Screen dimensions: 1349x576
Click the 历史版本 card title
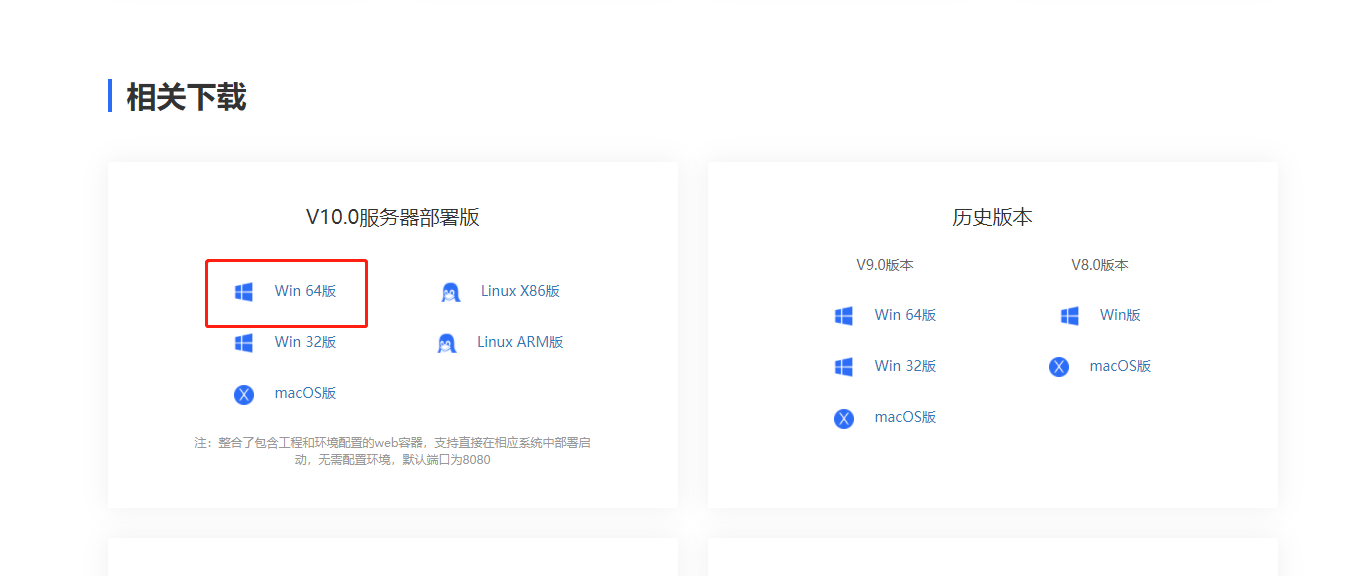(992, 217)
